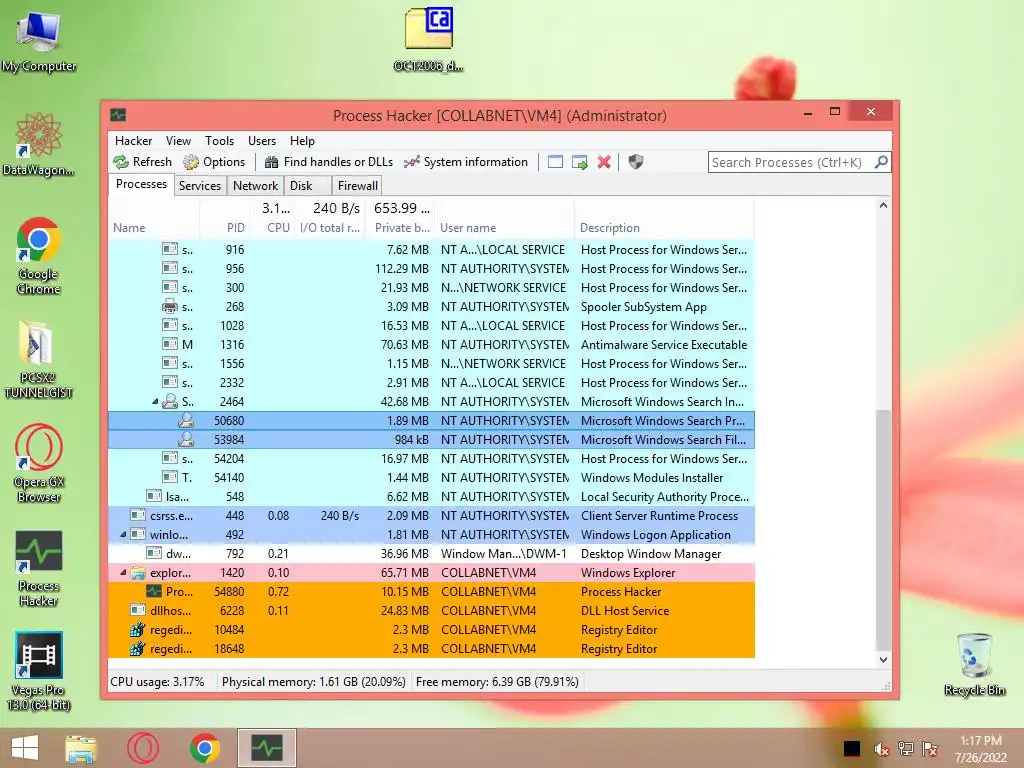Open the Hacker menu

[x=133, y=141]
